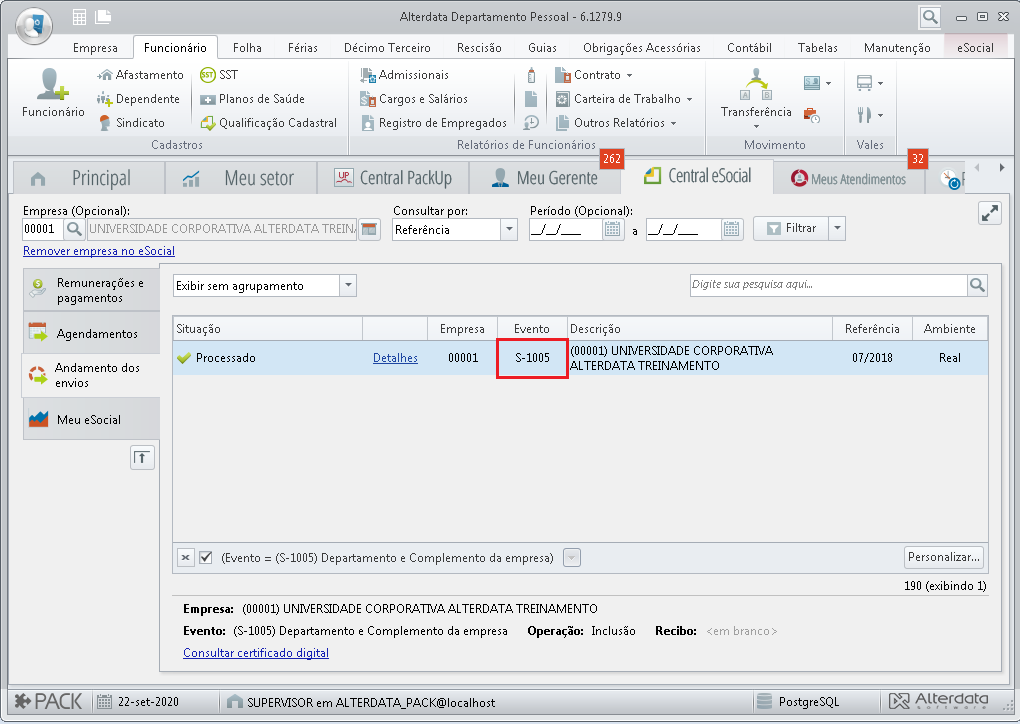Expand ID card icon dropdown in Movimento
Image resolution: width=1020 pixels, height=724 pixels.
click(828, 83)
